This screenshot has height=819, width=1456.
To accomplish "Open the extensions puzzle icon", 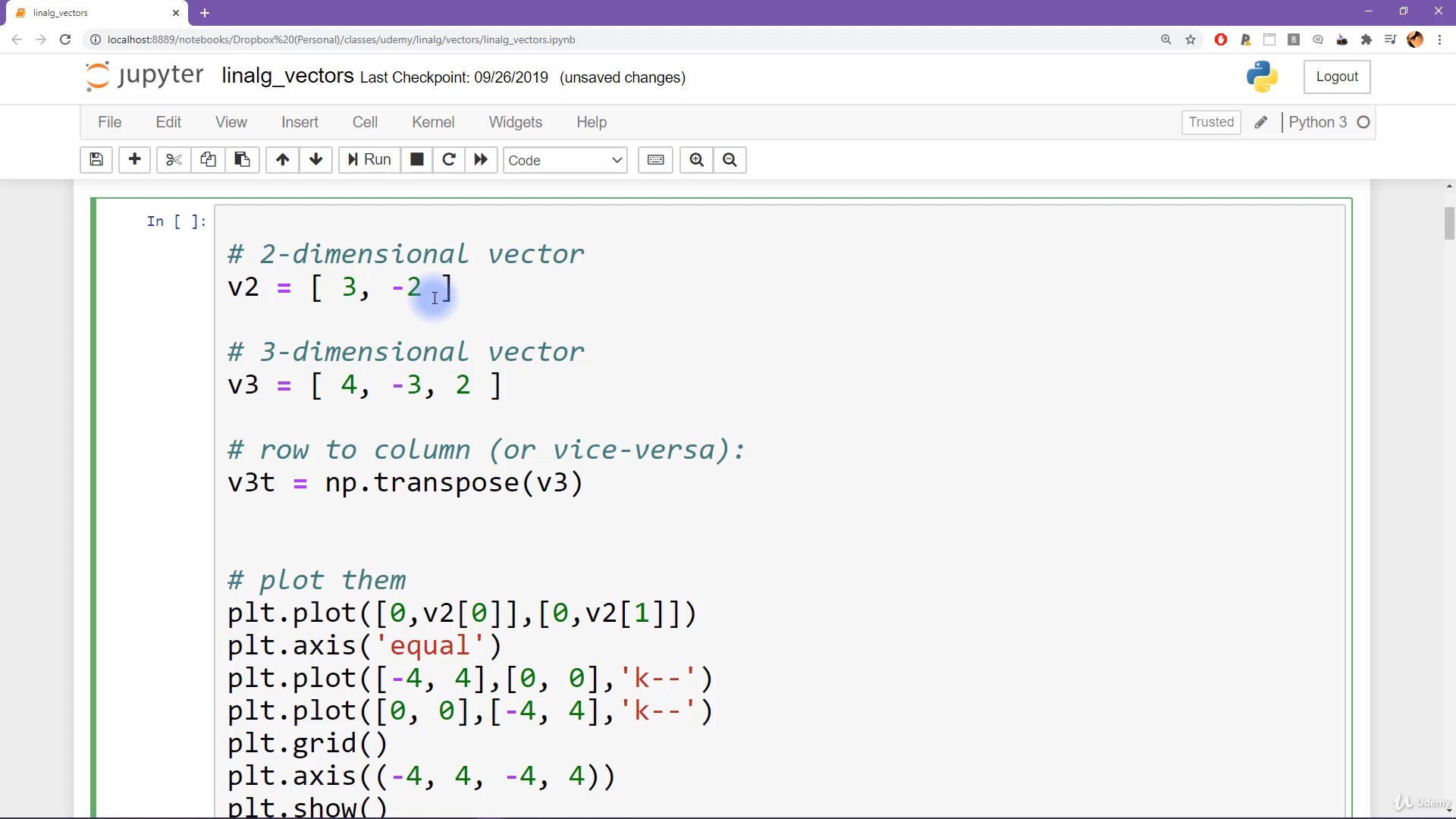I will pos(1367,39).
